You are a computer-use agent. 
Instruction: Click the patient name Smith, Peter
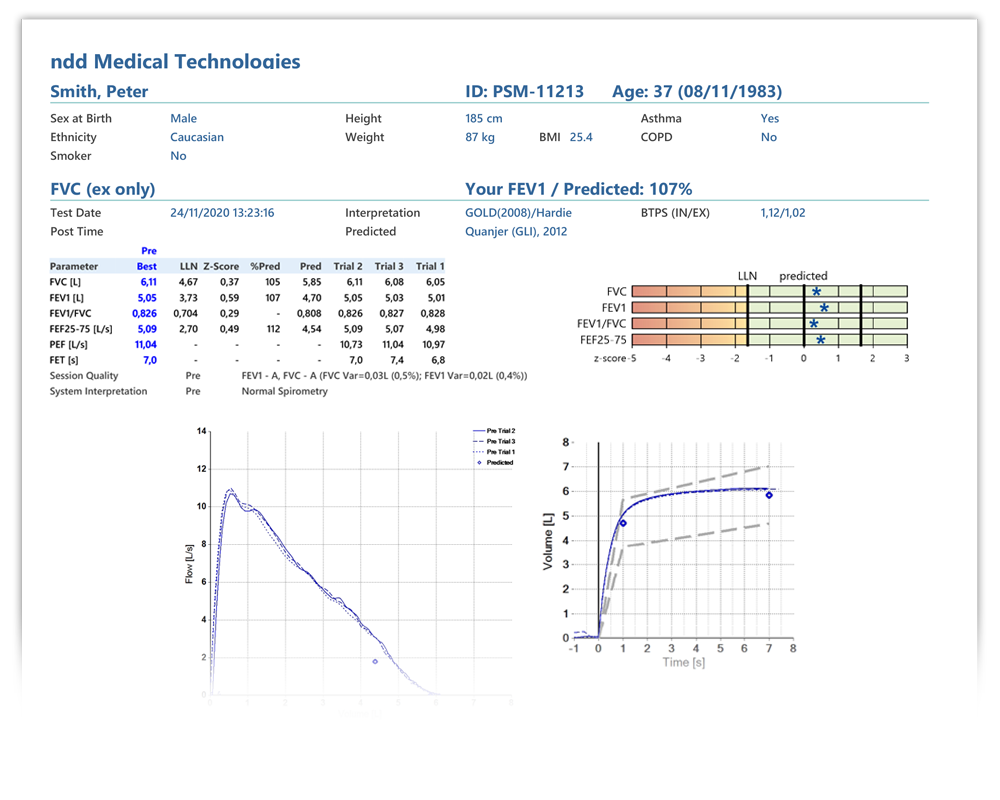tap(99, 92)
